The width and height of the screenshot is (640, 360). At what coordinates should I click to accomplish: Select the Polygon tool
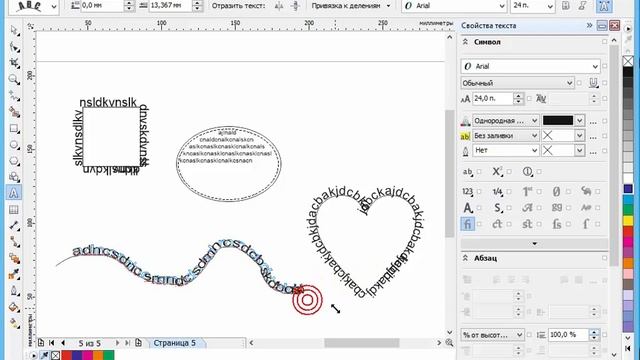coord(14,161)
